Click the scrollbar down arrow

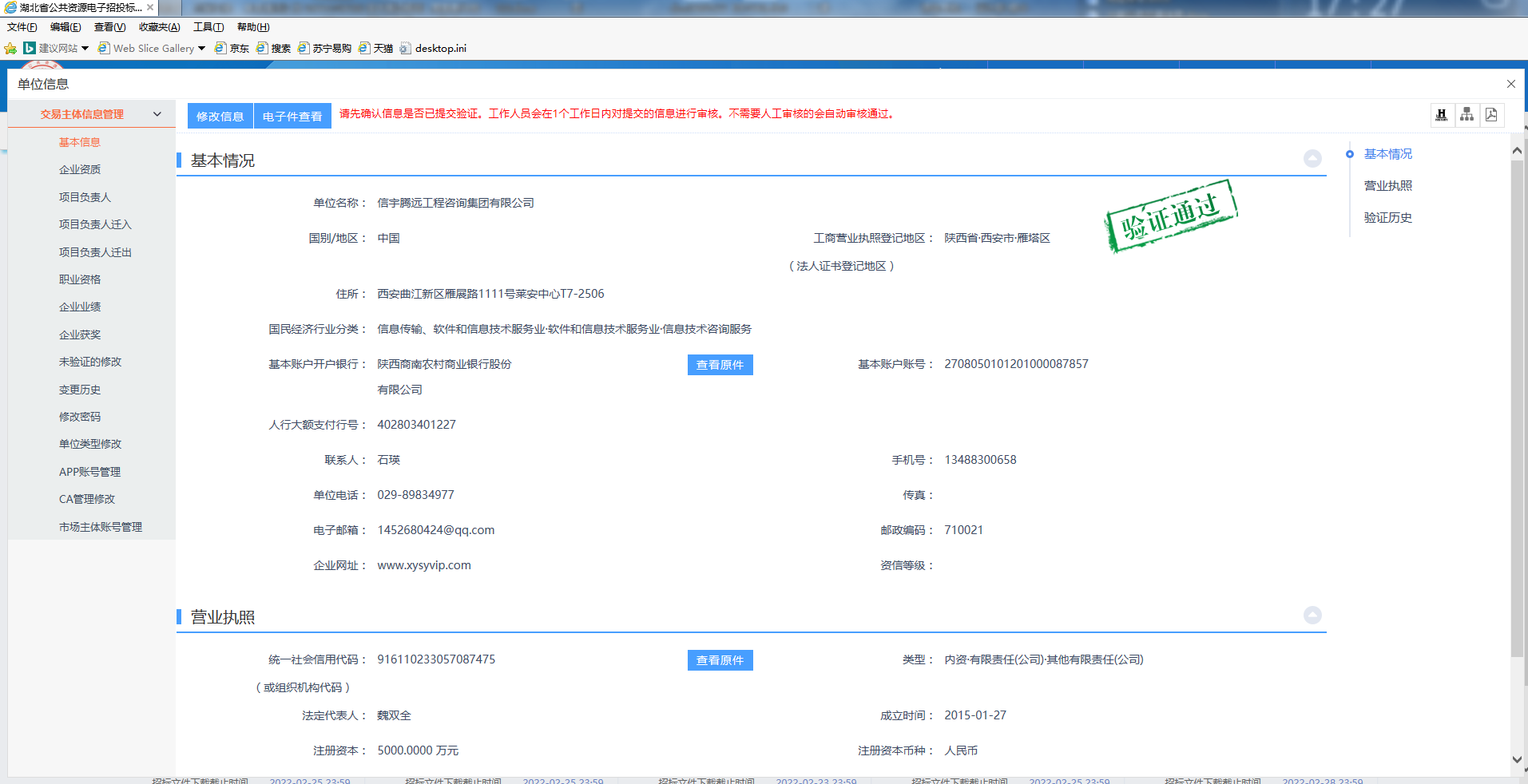click(1517, 761)
